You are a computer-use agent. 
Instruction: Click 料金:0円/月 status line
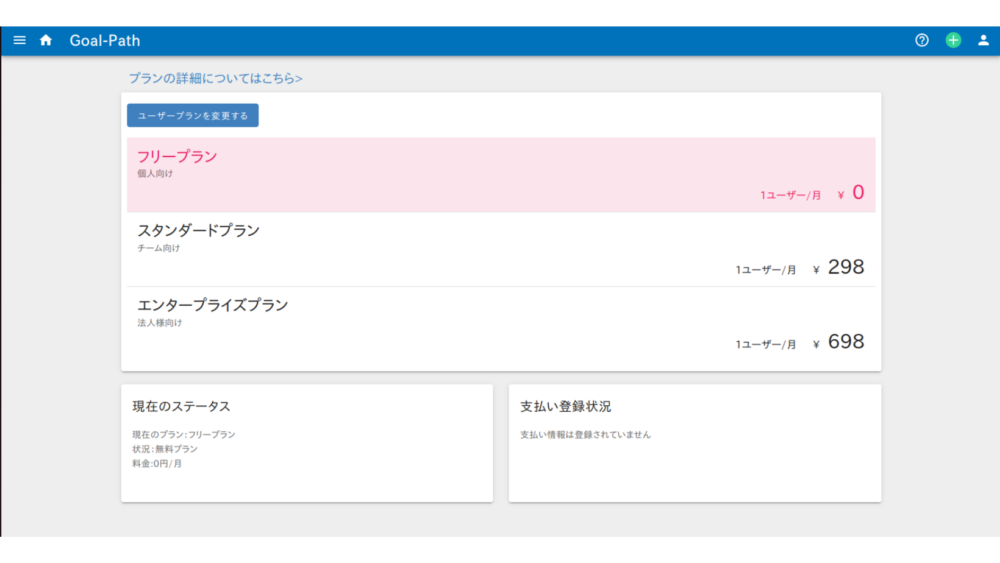click(157, 464)
